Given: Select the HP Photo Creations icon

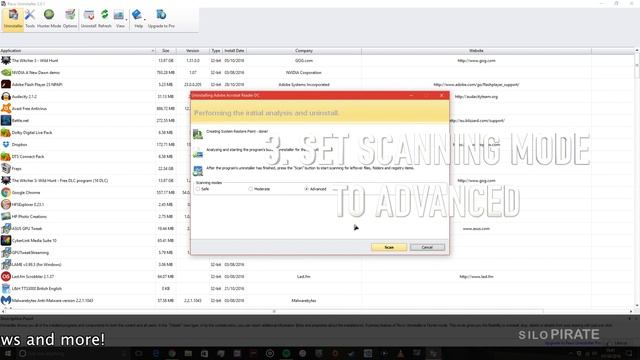Looking at the screenshot, I should tap(6, 216).
